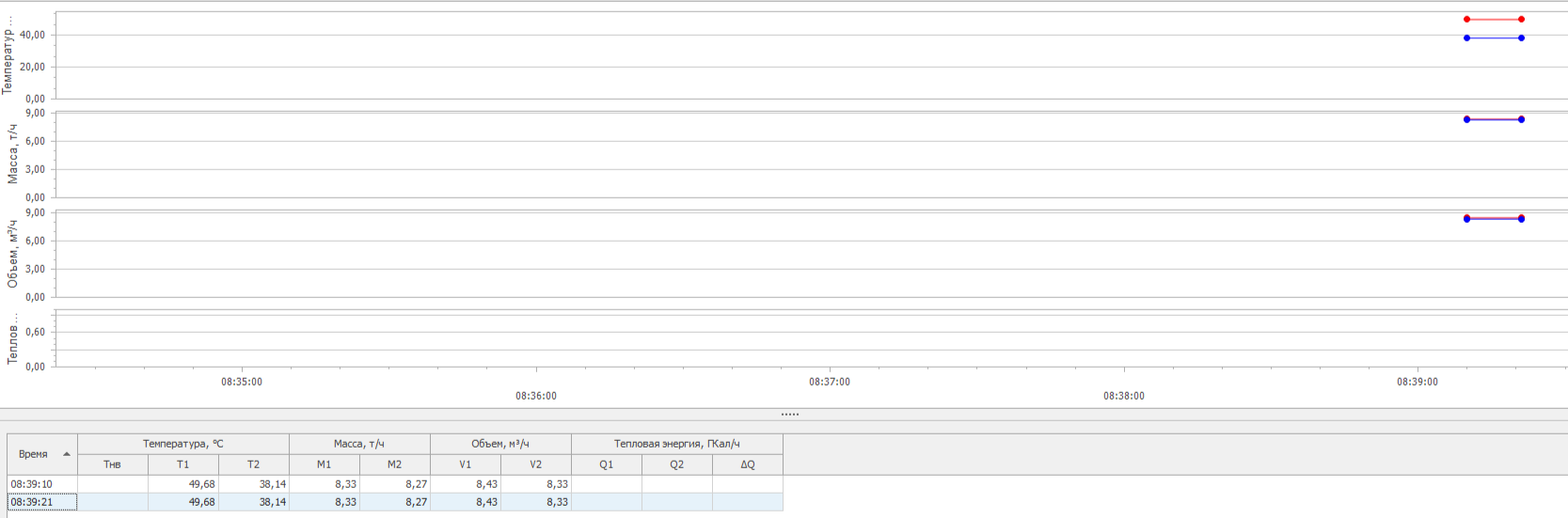This screenshot has height=518, width=1568.
Task: Click the 08:35:00 time axis label
Action: tap(242, 382)
